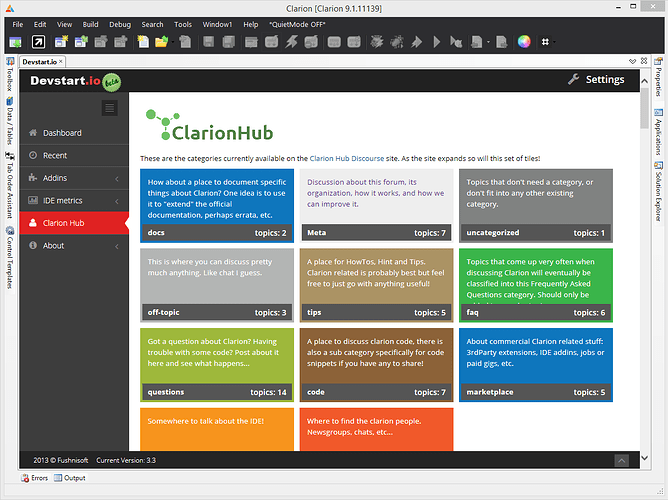
Task: Click the play run icon in toolbar
Action: pyautogui.click(x=436, y=41)
